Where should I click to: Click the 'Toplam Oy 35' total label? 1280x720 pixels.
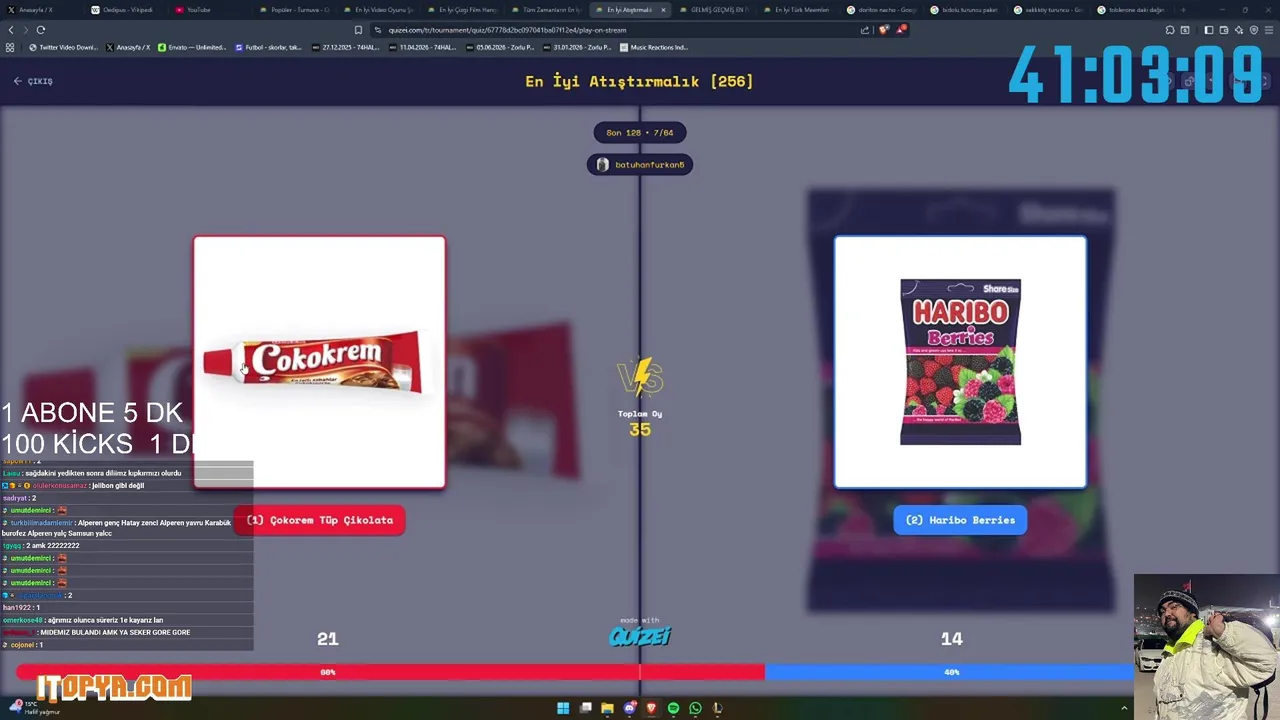(x=640, y=424)
